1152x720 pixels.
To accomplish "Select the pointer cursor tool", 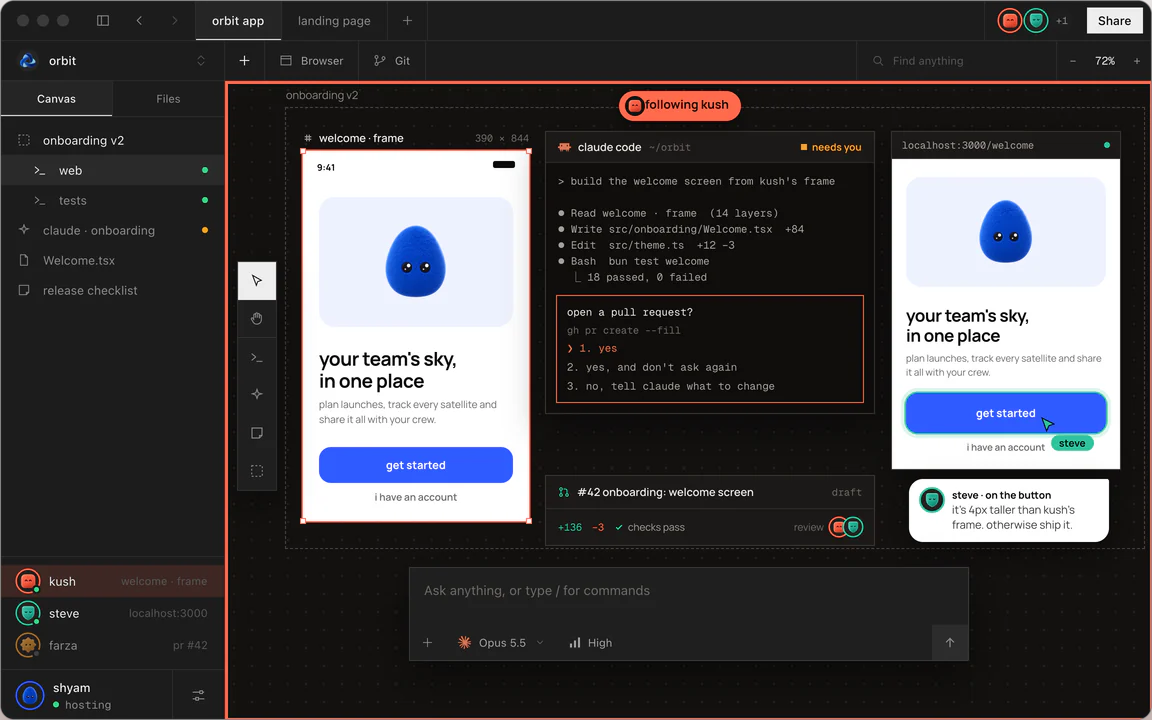I will tap(256, 281).
